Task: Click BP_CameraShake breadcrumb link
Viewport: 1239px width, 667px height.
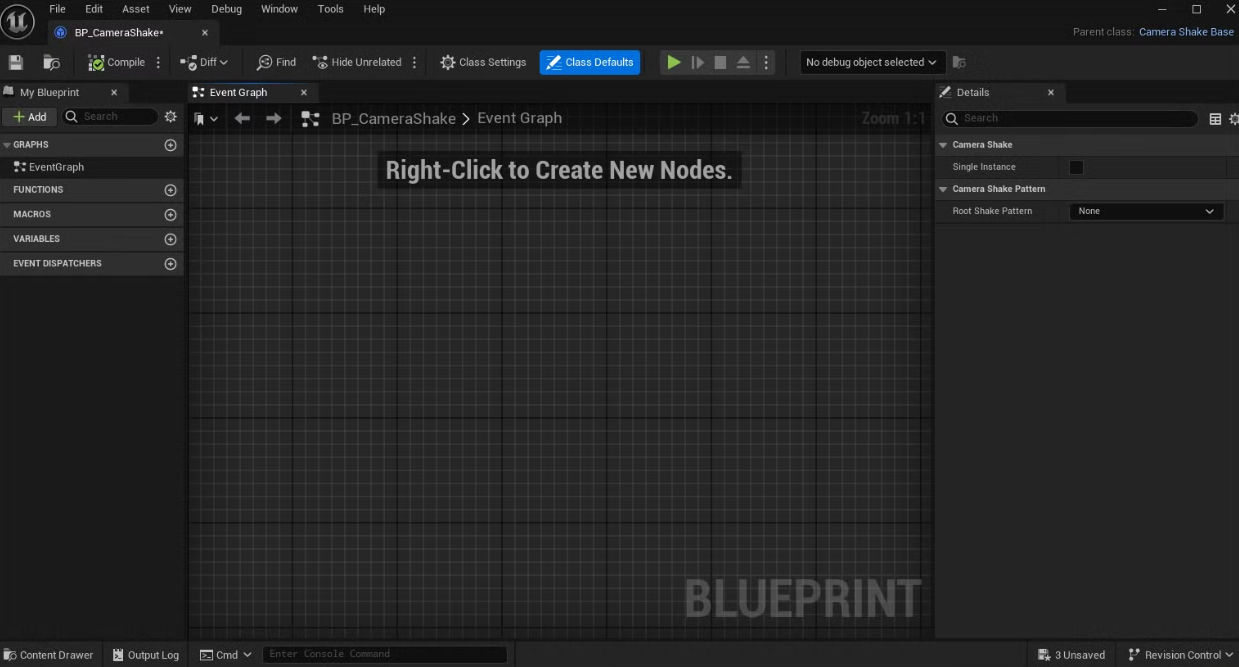Action: [x=394, y=118]
